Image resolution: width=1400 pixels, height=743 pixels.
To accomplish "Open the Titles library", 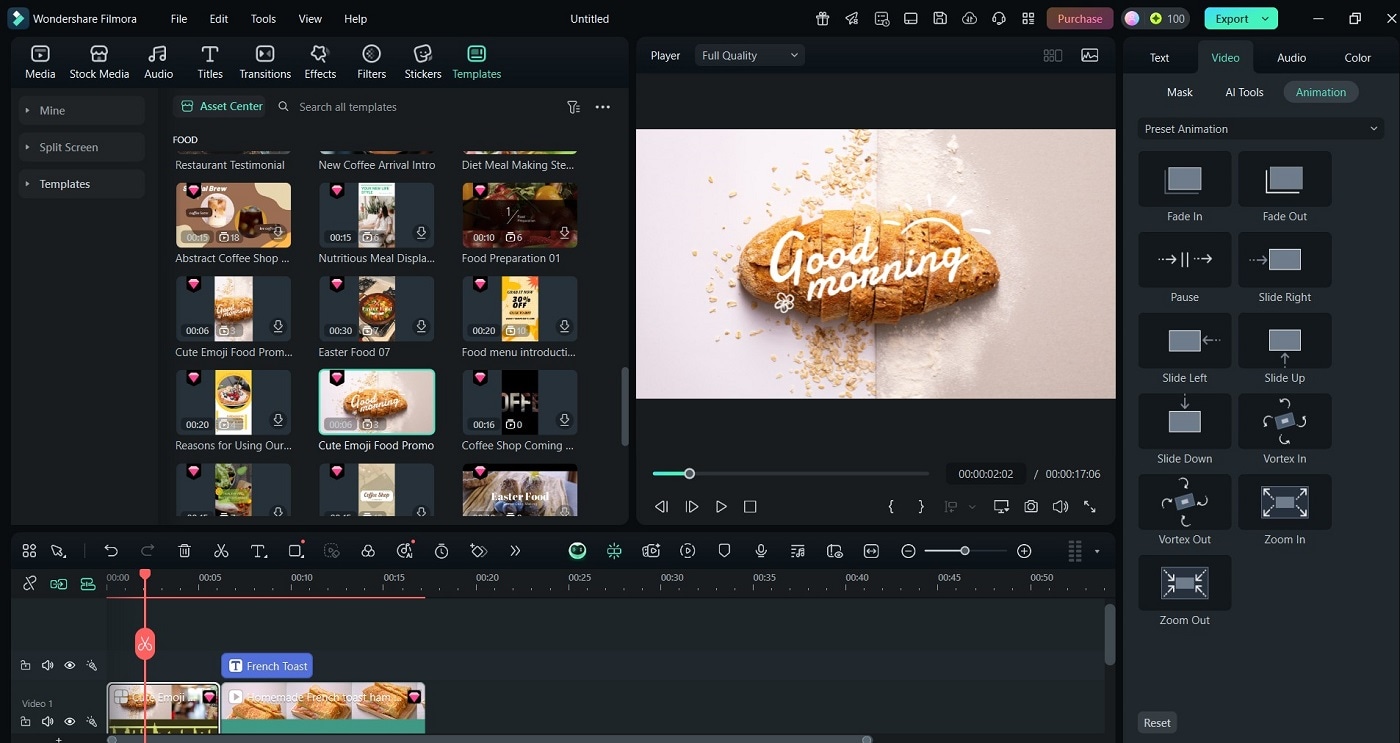I will coord(210,62).
